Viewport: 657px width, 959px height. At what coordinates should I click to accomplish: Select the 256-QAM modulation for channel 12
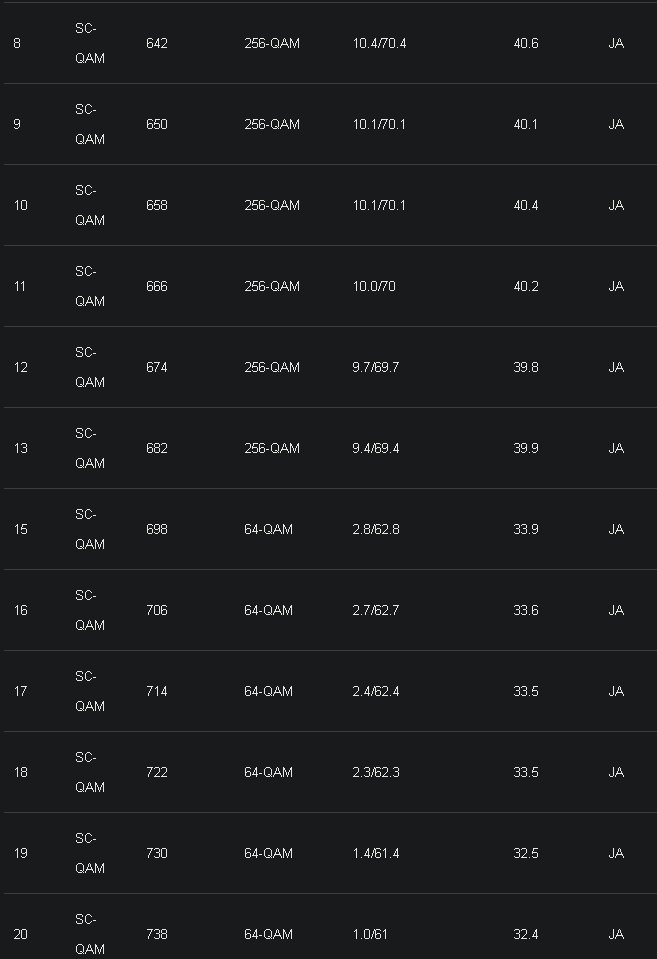272,368
